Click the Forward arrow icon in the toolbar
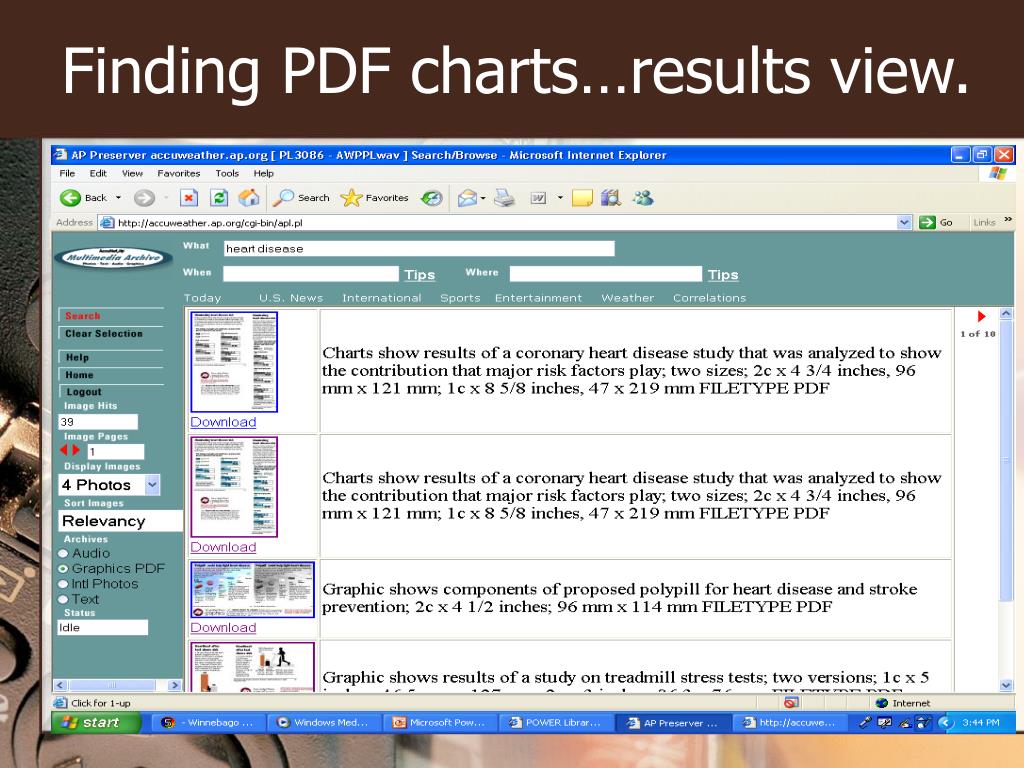The height and width of the screenshot is (768, 1024). [144, 198]
